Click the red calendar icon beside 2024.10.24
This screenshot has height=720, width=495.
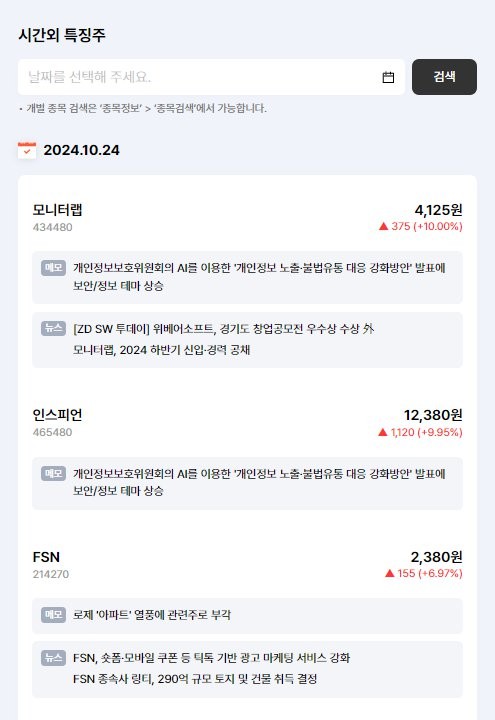tap(27, 150)
